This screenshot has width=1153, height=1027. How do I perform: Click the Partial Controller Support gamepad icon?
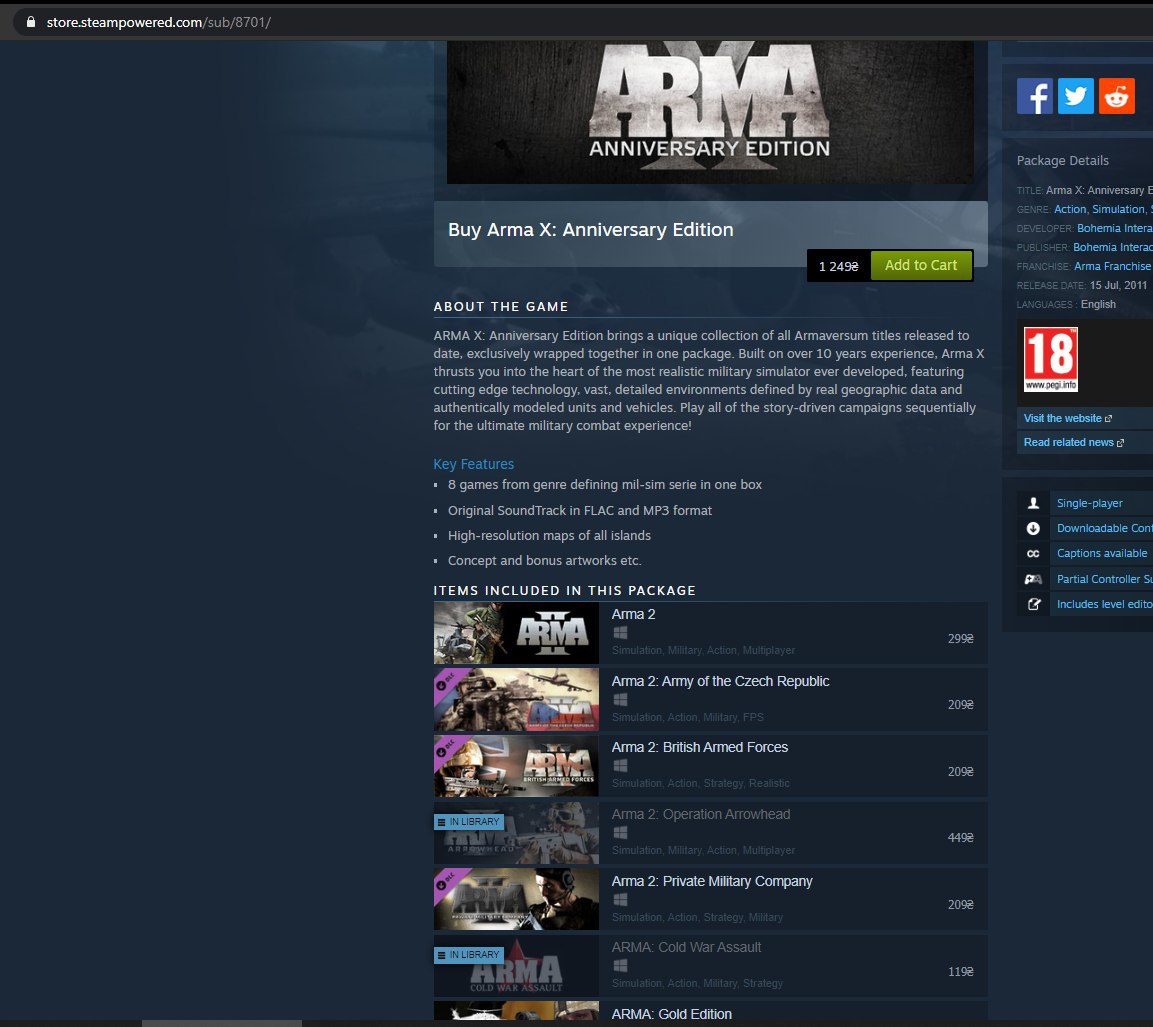click(x=1033, y=579)
